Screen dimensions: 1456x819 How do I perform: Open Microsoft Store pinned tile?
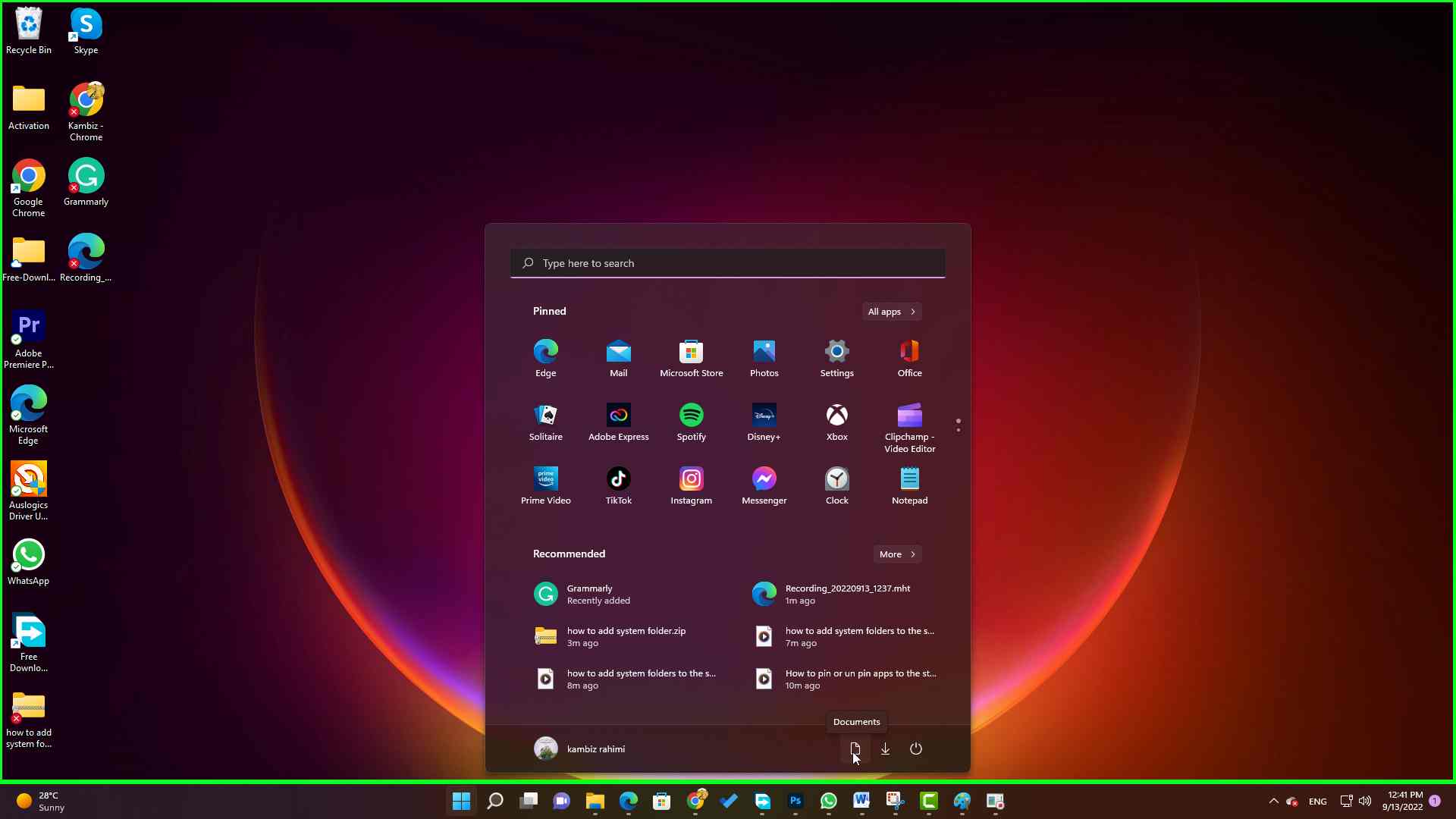pyautogui.click(x=692, y=359)
